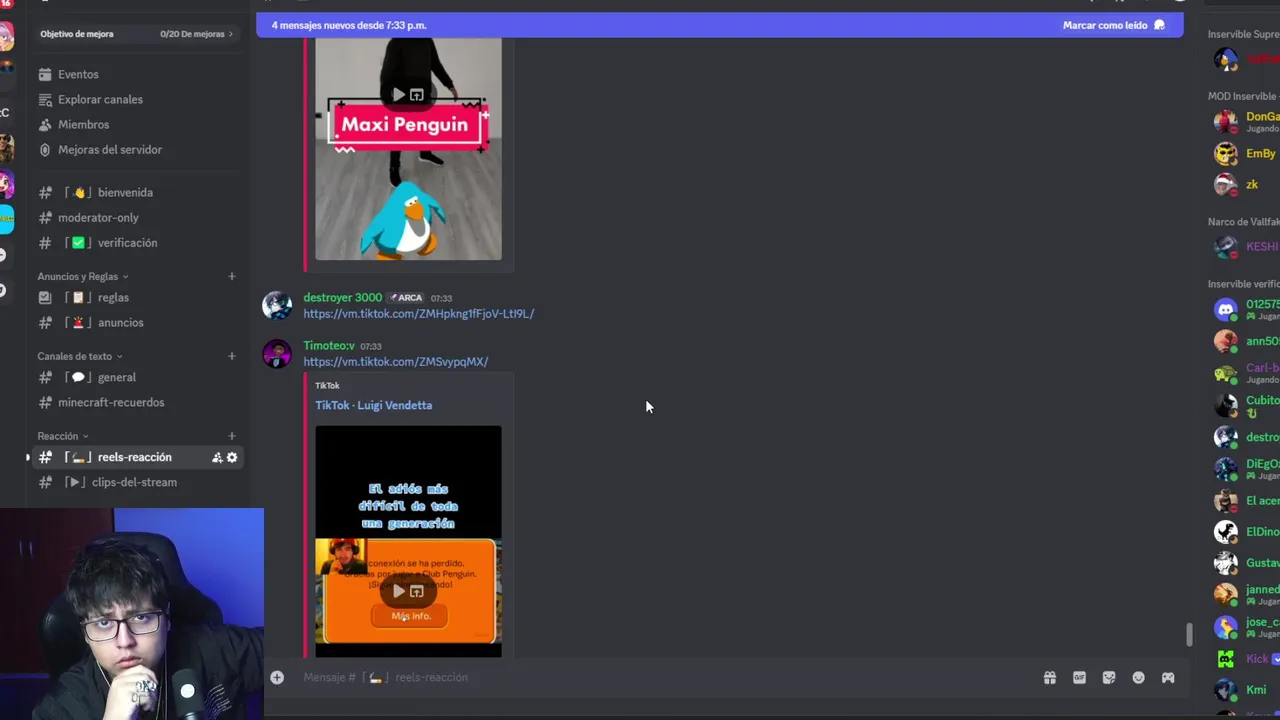Open Timoteo:v's TikTok link
The image size is (1280, 720).
pyautogui.click(x=395, y=362)
